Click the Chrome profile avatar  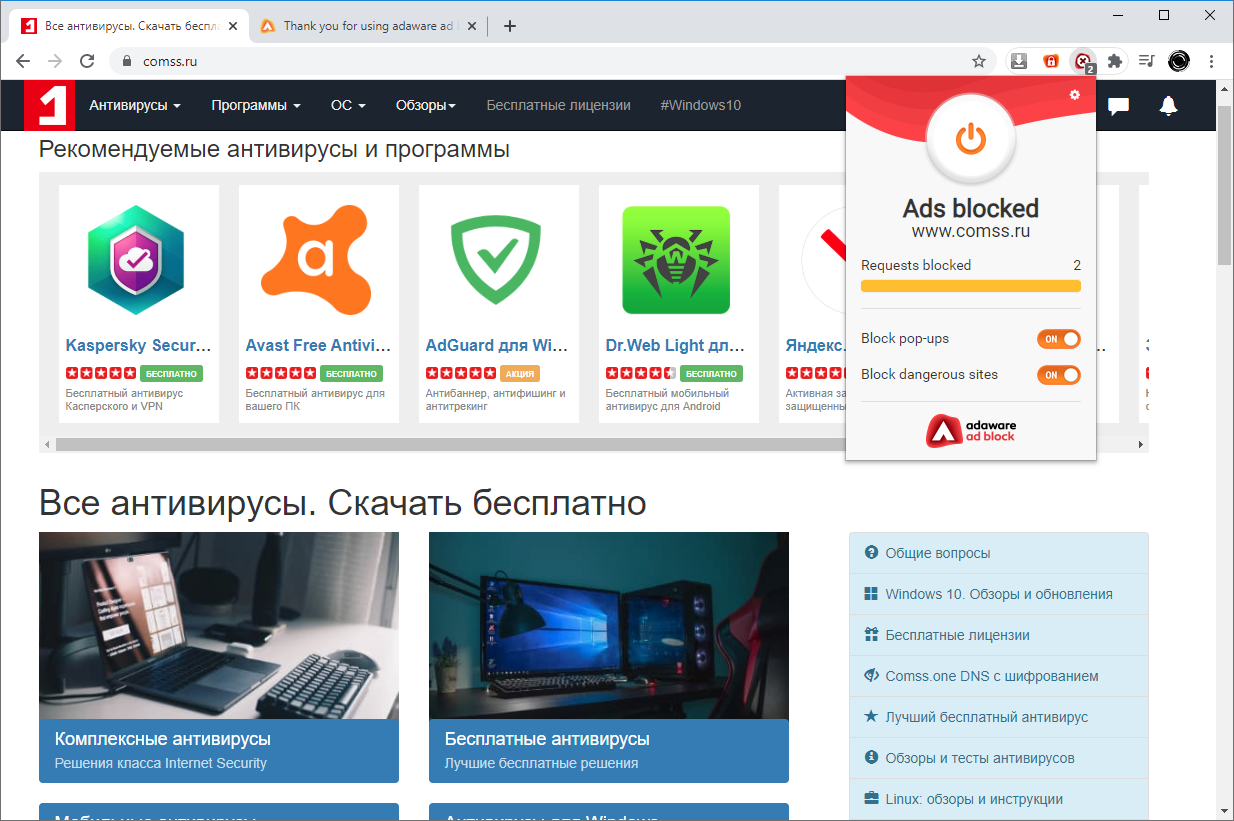1179,61
